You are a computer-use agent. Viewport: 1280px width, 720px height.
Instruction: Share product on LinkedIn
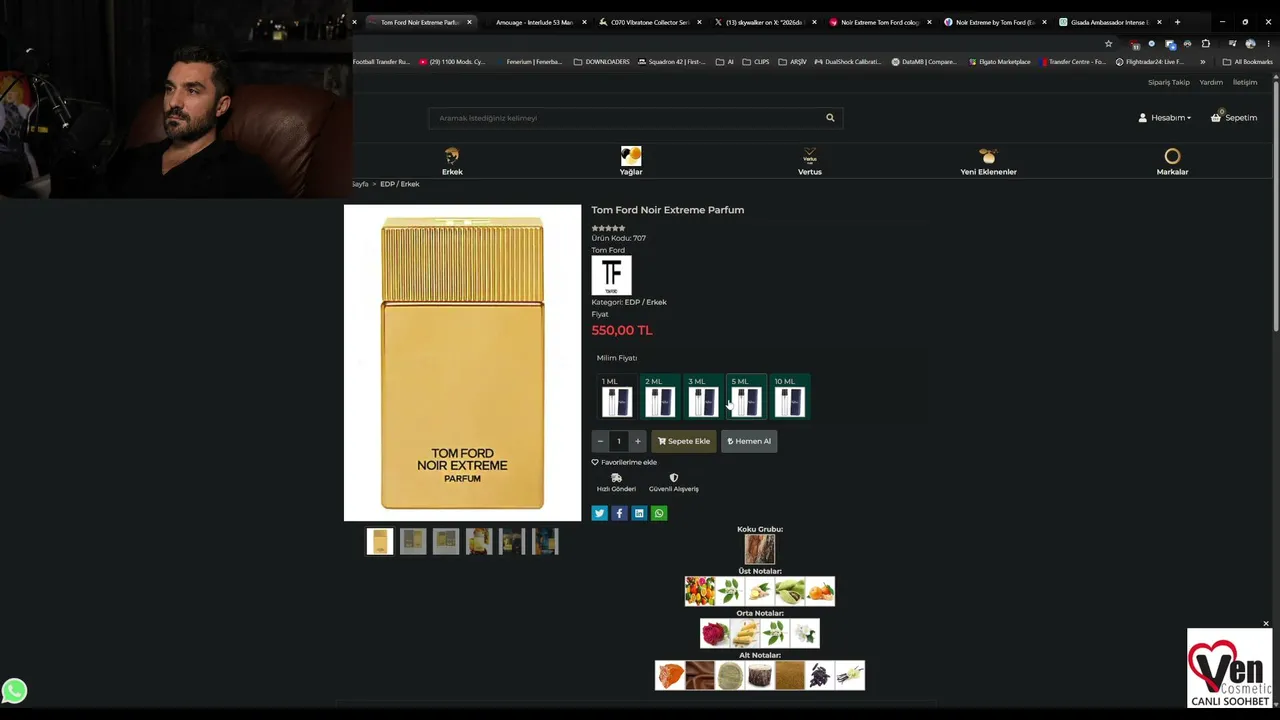click(x=639, y=513)
